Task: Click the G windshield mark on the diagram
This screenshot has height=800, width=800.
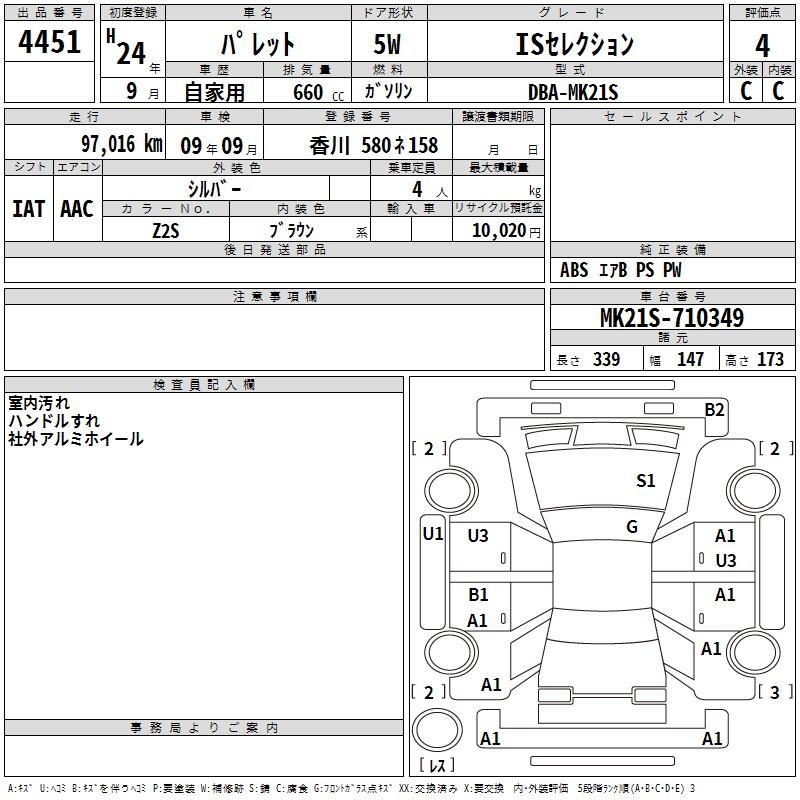Action: click(631, 527)
